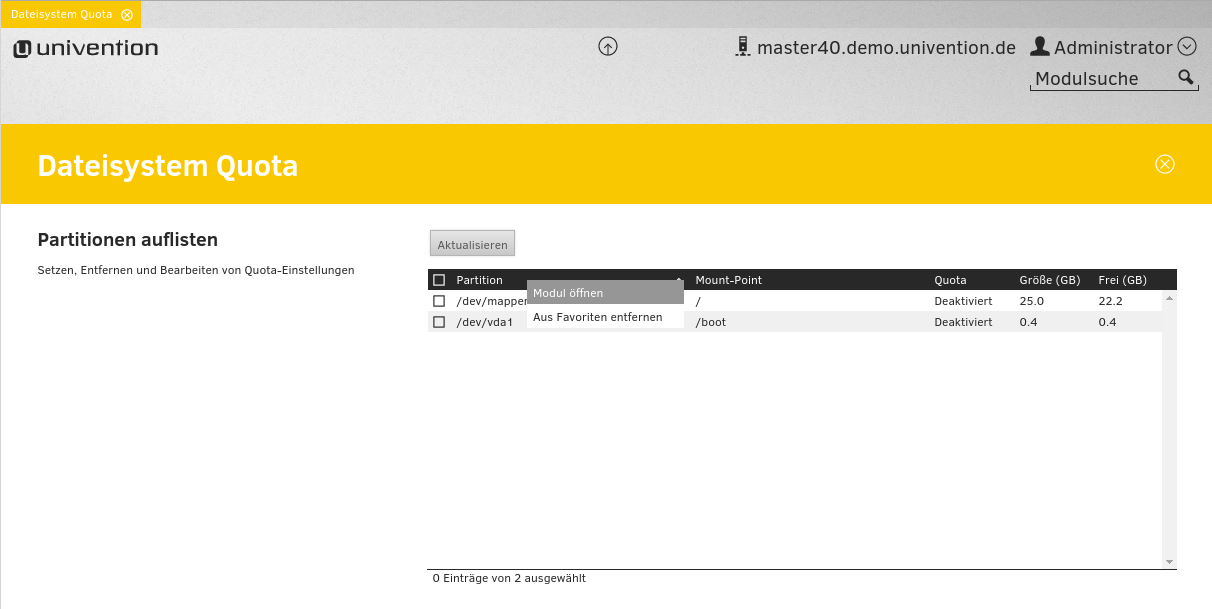This screenshot has width=1212, height=609.
Task: Click the circled up-arrow icon in header
Action: [608, 46]
